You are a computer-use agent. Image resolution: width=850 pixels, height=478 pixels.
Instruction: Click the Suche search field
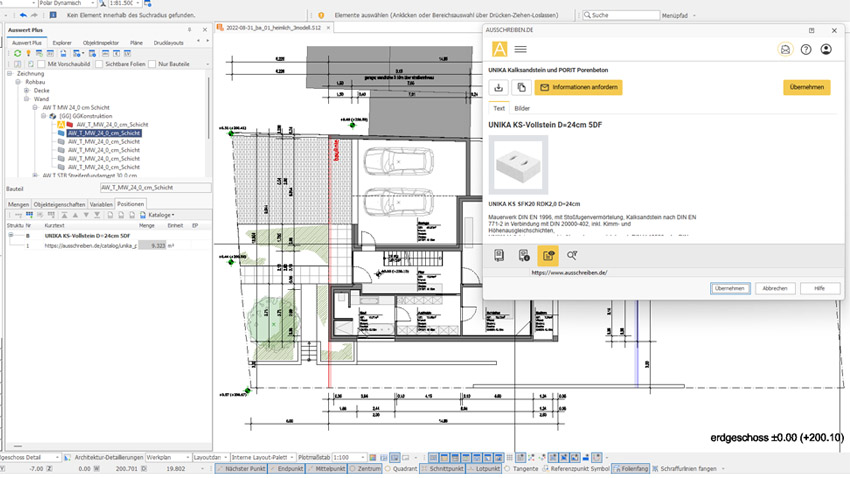(x=621, y=15)
